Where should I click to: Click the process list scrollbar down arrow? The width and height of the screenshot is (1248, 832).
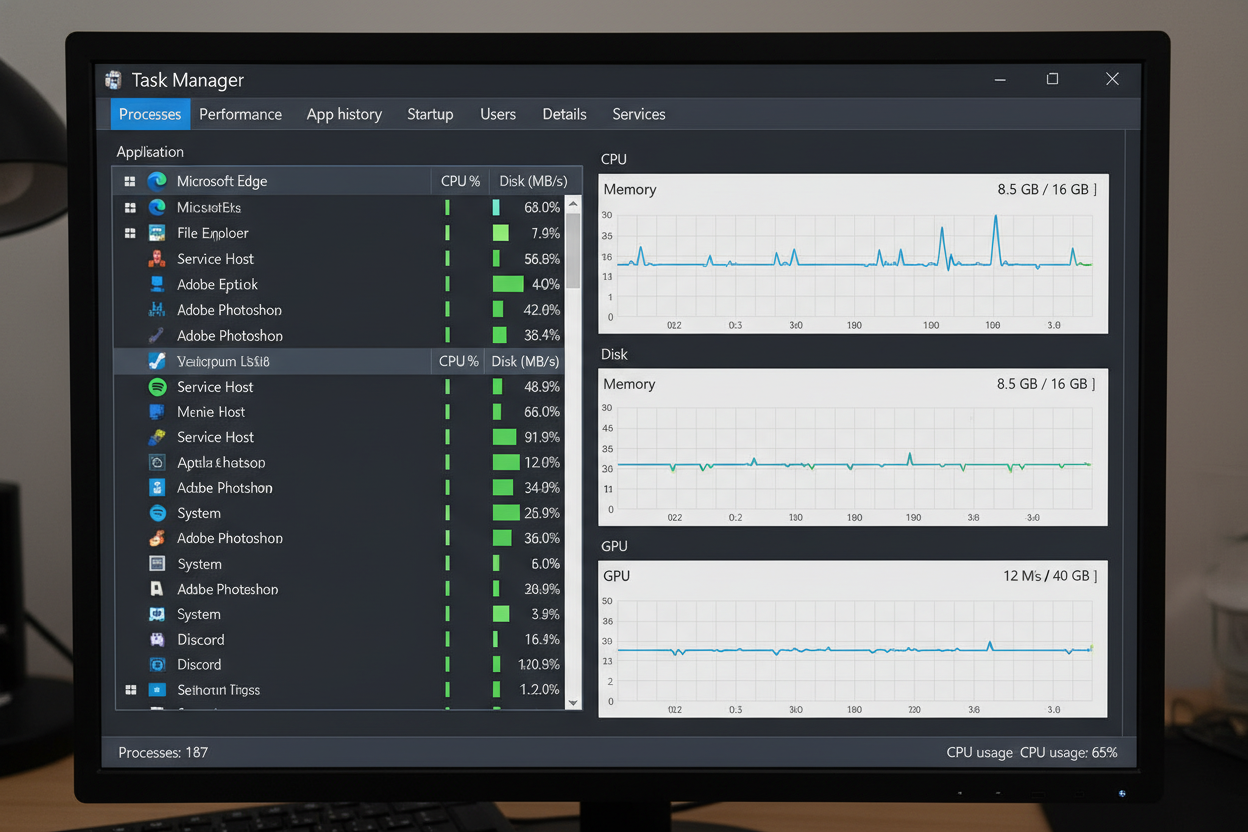573,702
